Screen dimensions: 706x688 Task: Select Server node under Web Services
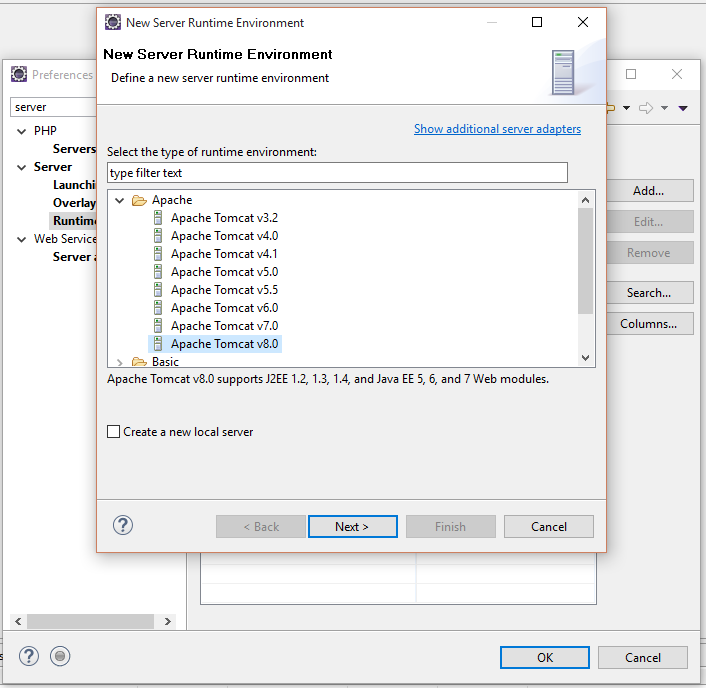tap(74, 257)
